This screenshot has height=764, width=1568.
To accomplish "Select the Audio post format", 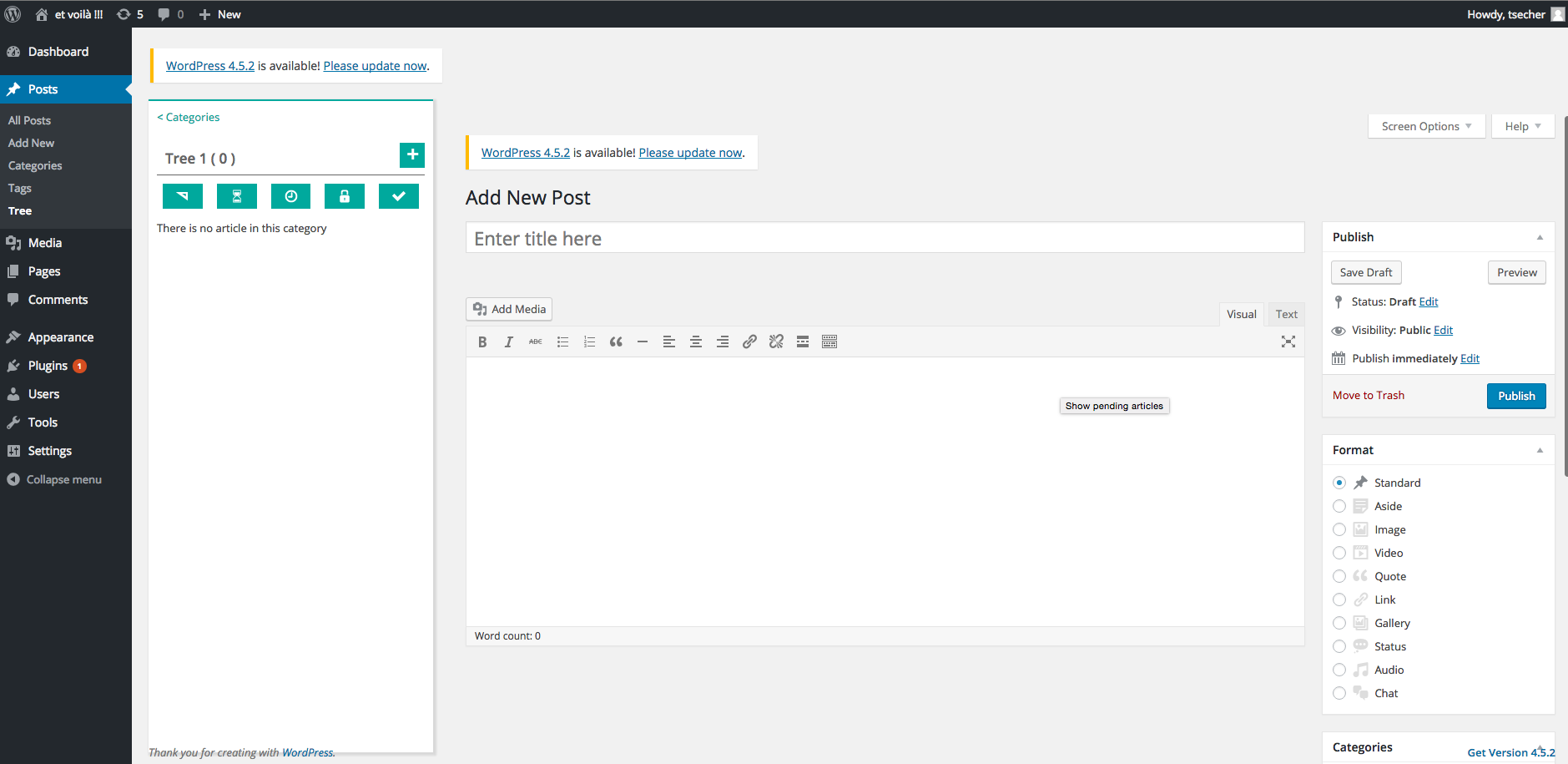I will coord(1339,670).
